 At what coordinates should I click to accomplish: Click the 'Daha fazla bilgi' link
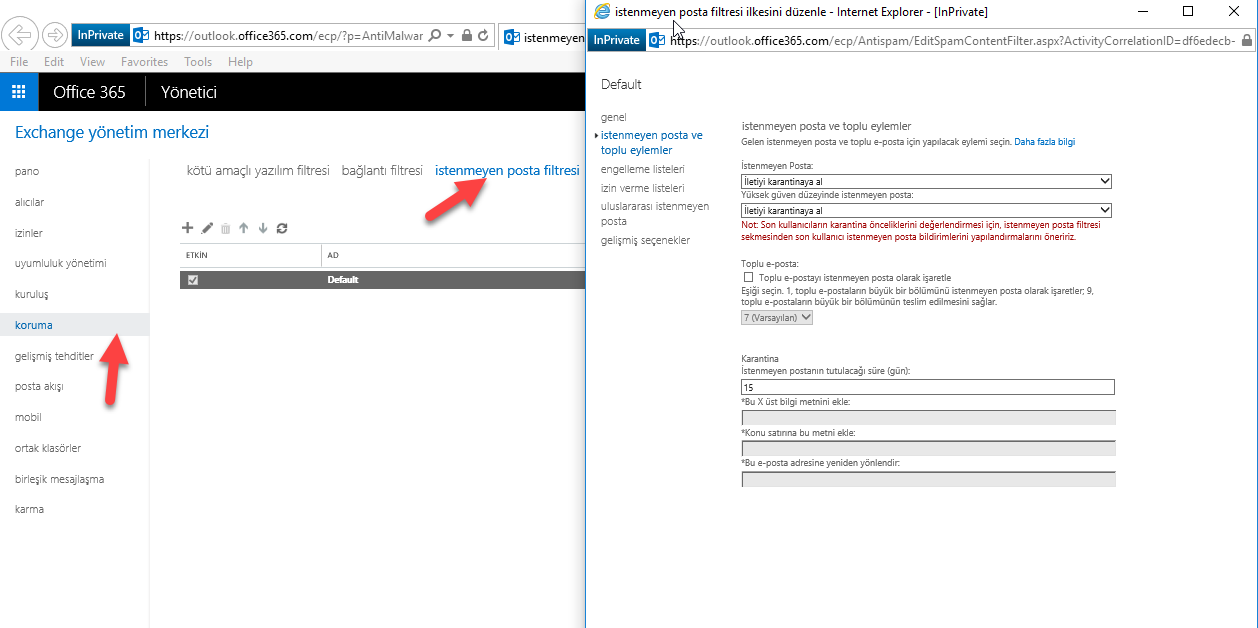pos(1044,142)
